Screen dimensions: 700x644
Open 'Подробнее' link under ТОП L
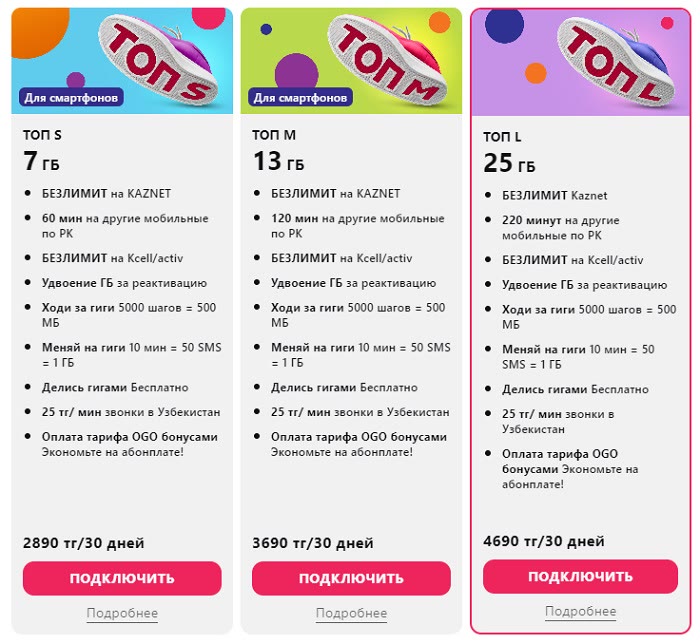(580, 611)
